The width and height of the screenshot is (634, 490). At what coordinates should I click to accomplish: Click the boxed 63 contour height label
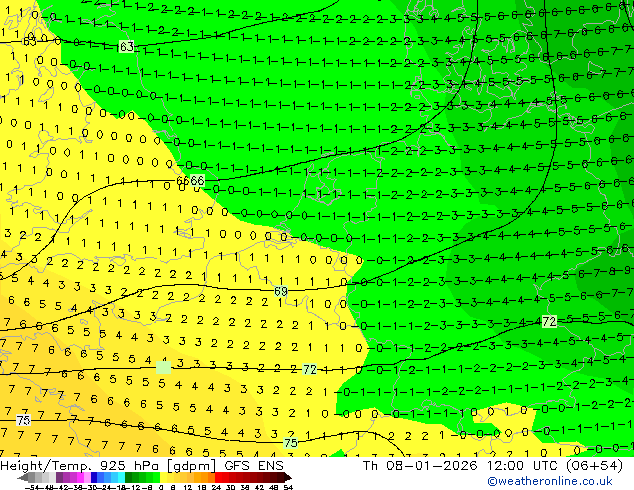click(127, 46)
